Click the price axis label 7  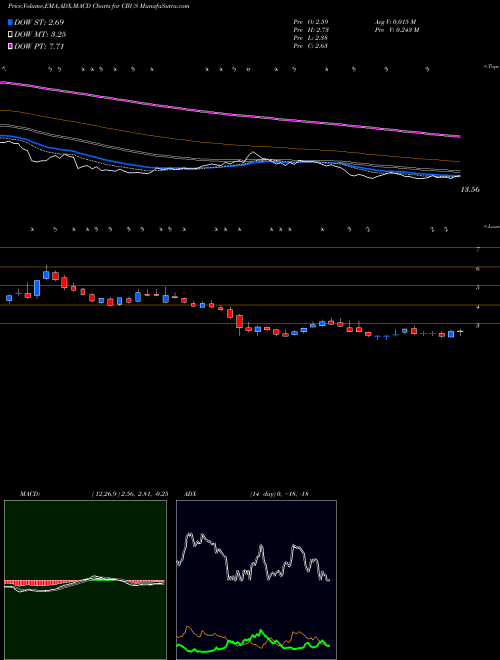coord(478,250)
